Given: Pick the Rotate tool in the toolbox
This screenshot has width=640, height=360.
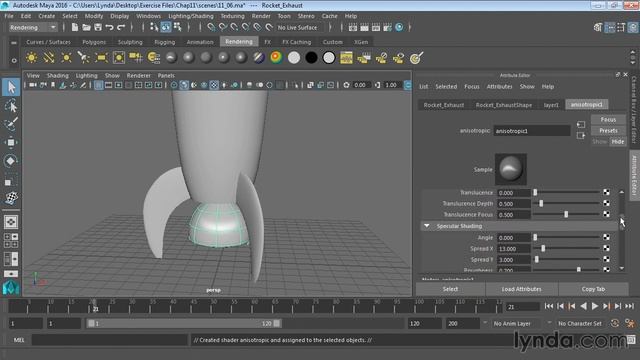Looking at the screenshot, I should 11,161.
